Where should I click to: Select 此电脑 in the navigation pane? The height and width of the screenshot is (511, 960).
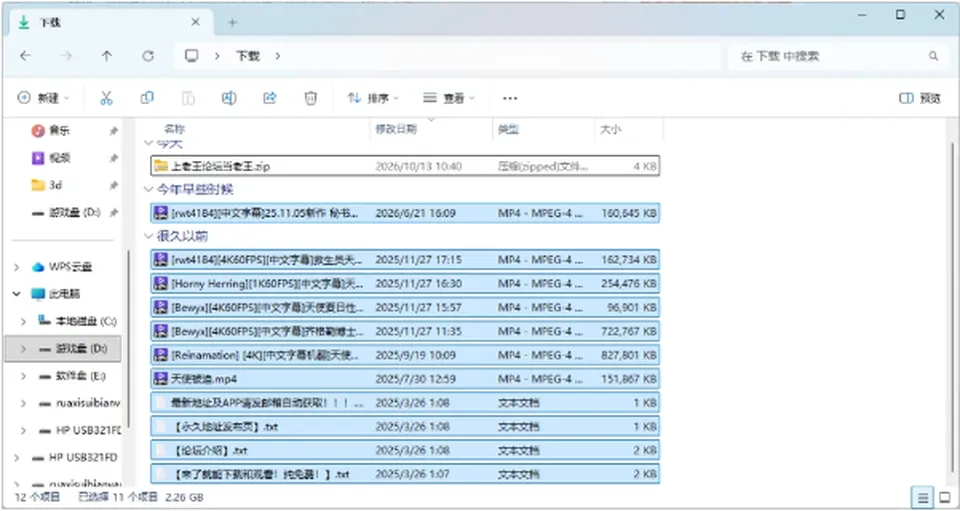(64, 294)
